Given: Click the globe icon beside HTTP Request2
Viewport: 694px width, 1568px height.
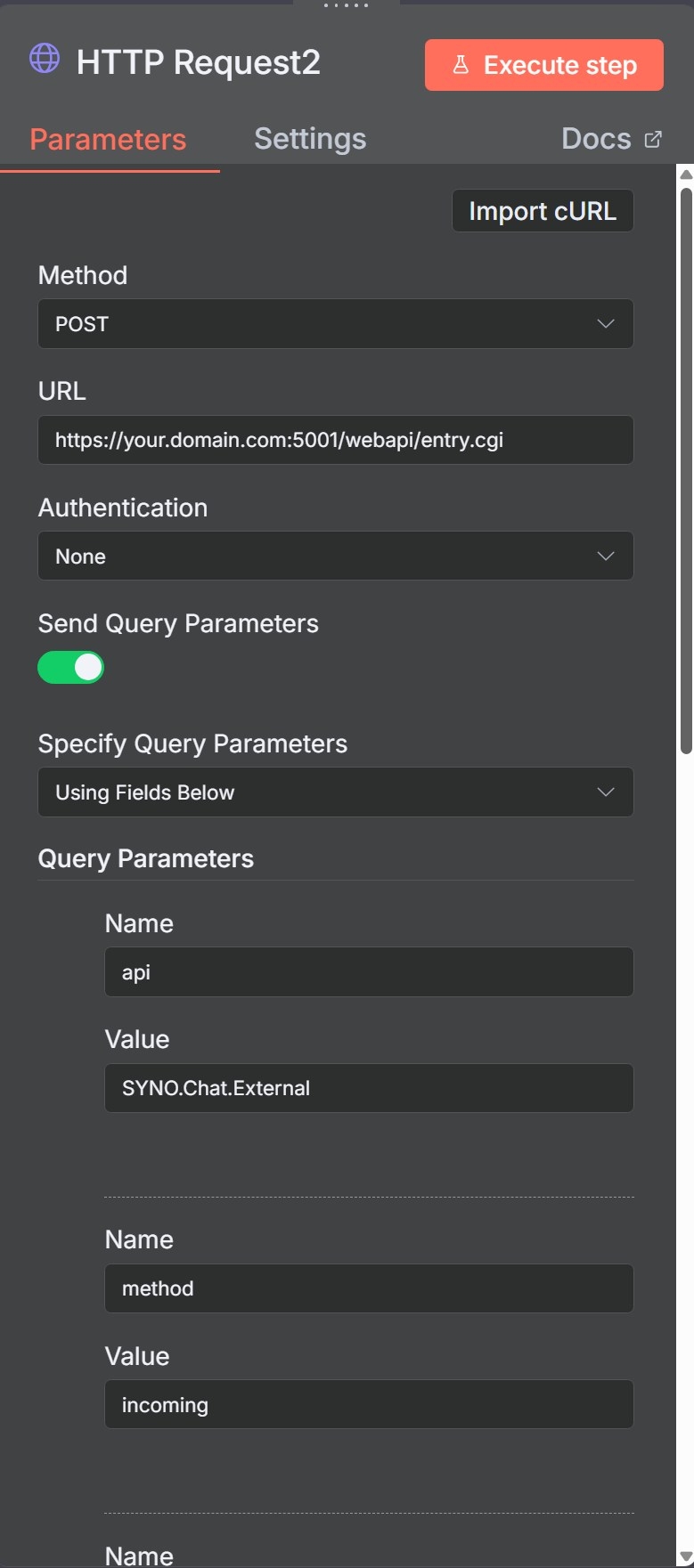Looking at the screenshot, I should (45, 59).
